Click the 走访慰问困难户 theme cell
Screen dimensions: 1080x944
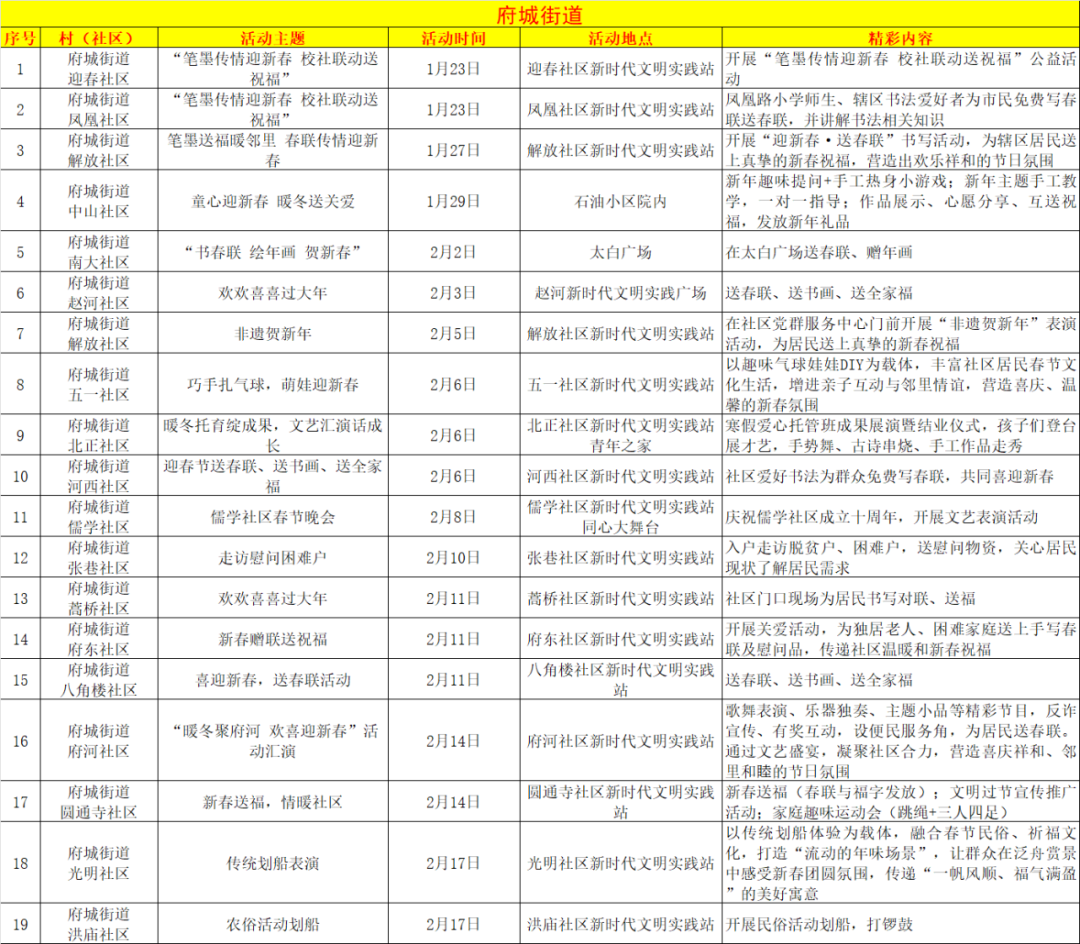tap(271, 556)
